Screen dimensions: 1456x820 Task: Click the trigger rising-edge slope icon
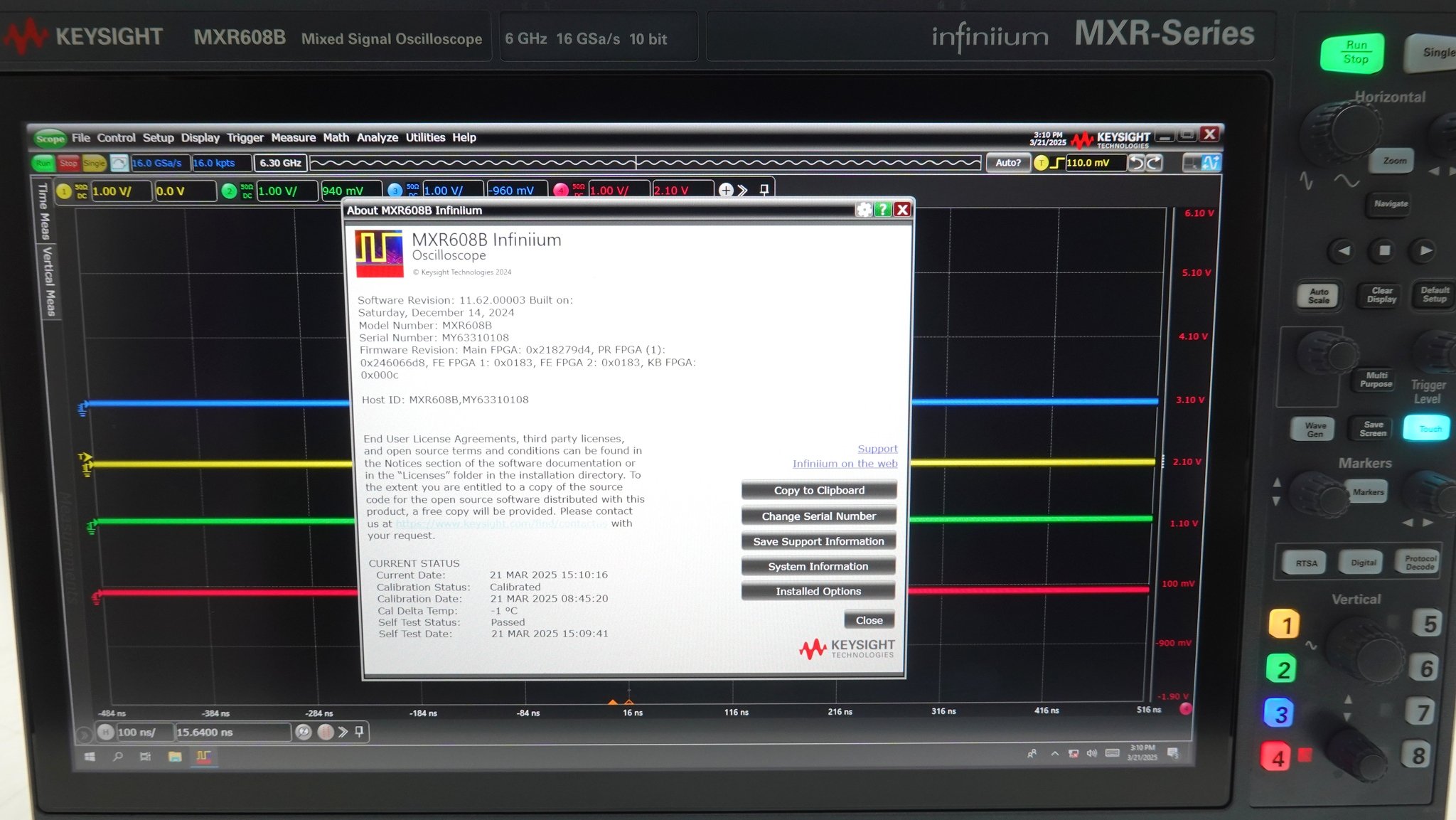click(1056, 164)
